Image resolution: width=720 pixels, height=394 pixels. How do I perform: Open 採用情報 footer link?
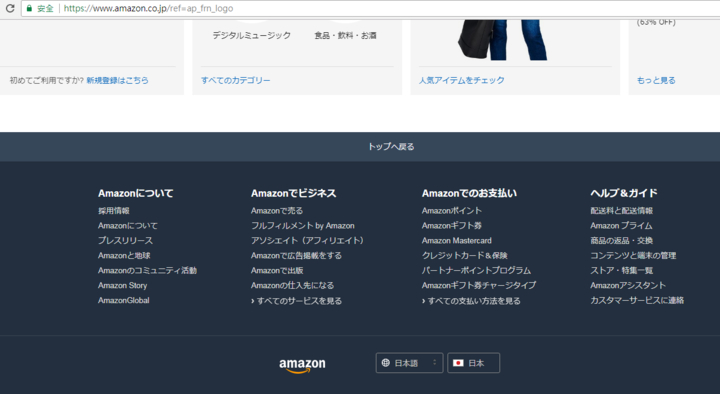(x=113, y=211)
